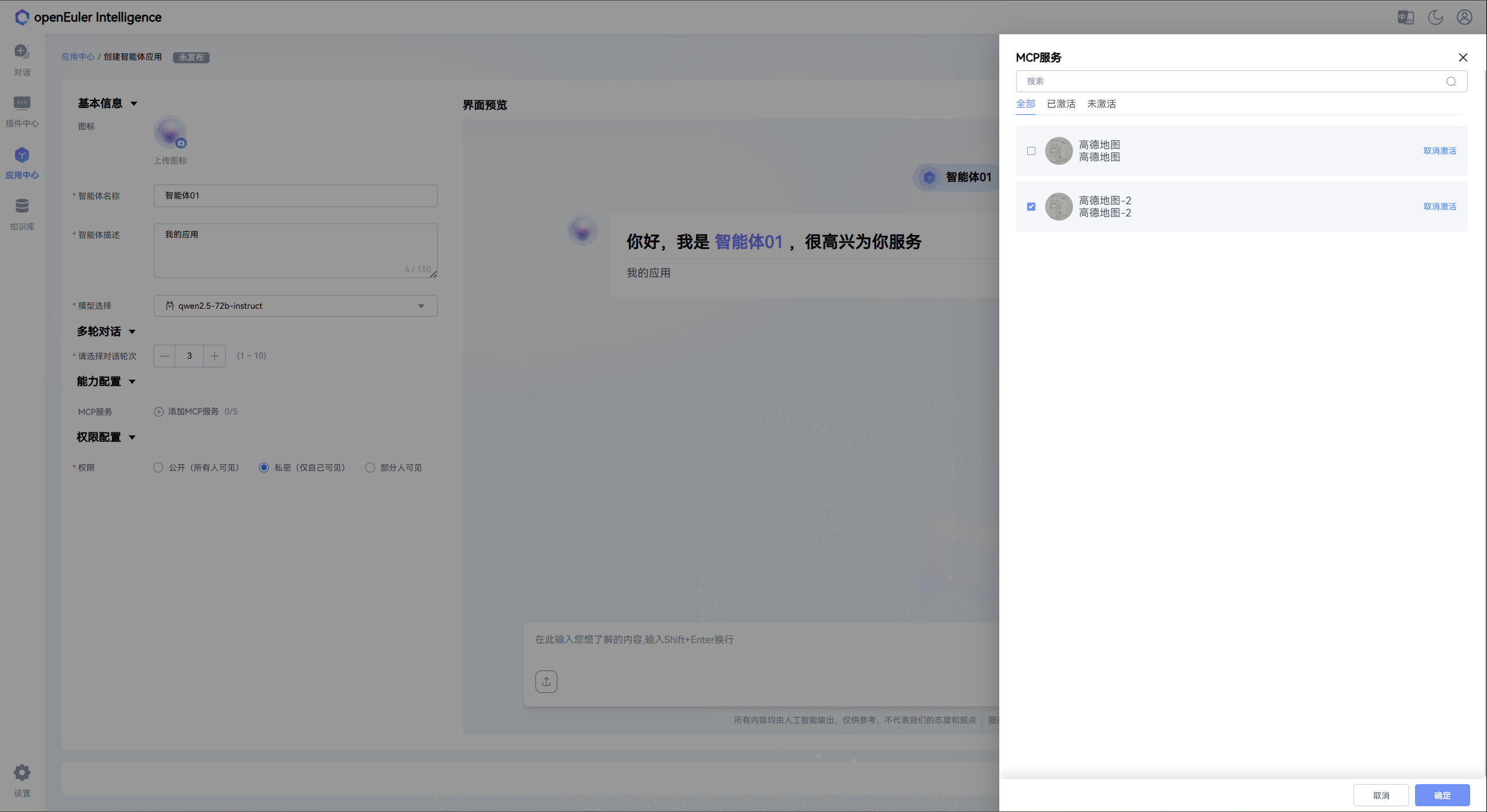Confirm selection with the 确定 button
The image size is (1487, 812).
(x=1443, y=795)
